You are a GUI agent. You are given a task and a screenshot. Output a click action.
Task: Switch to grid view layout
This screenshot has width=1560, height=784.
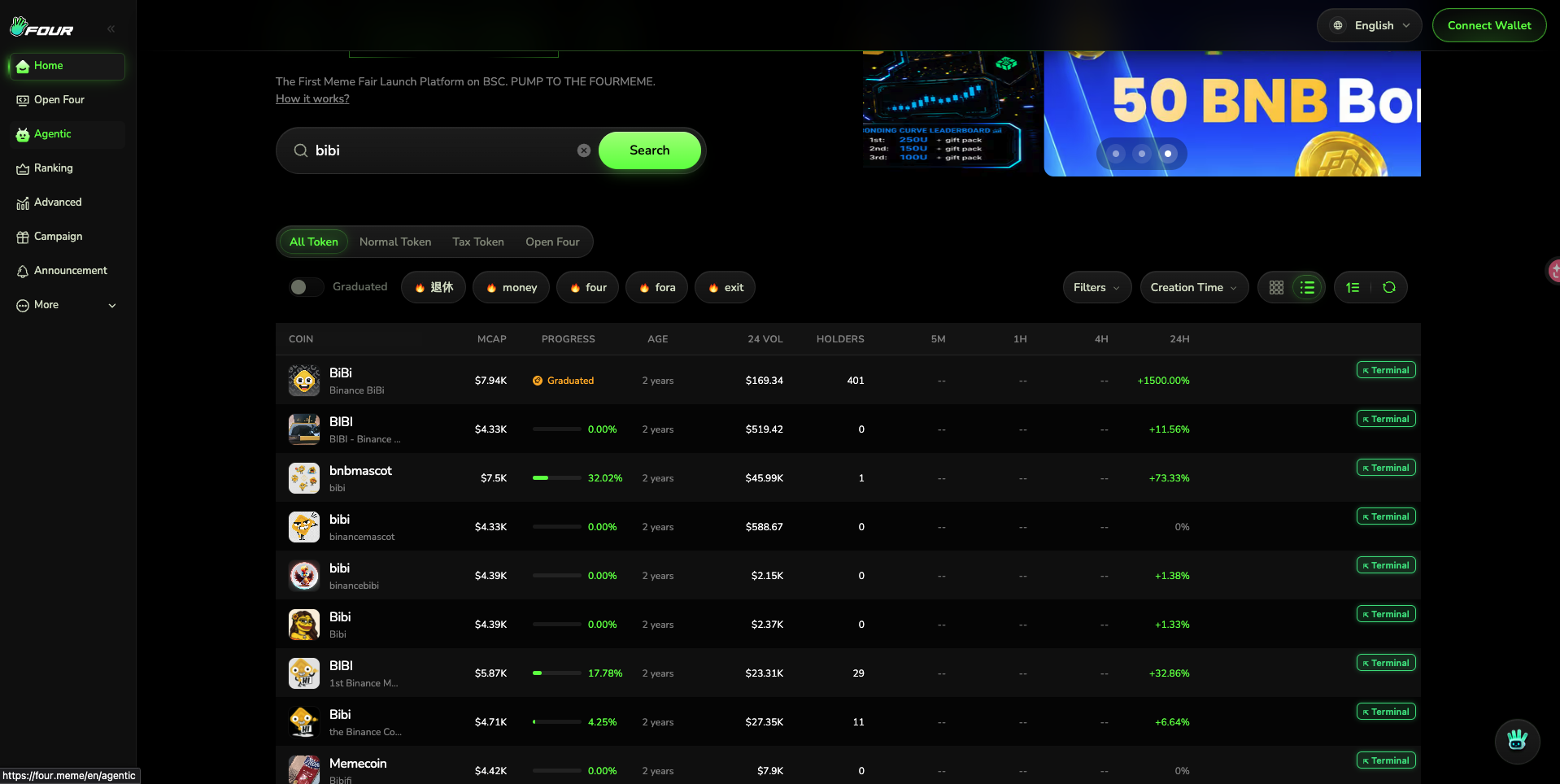pos(1276,287)
